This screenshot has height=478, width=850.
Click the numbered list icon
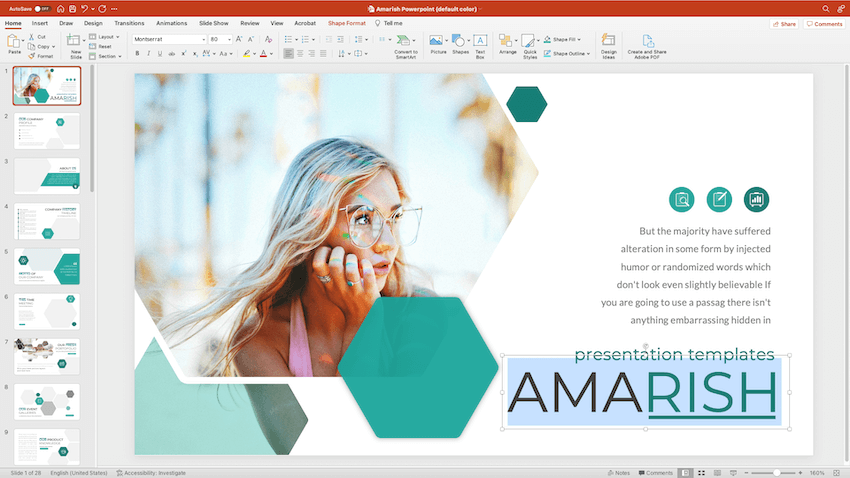305,39
